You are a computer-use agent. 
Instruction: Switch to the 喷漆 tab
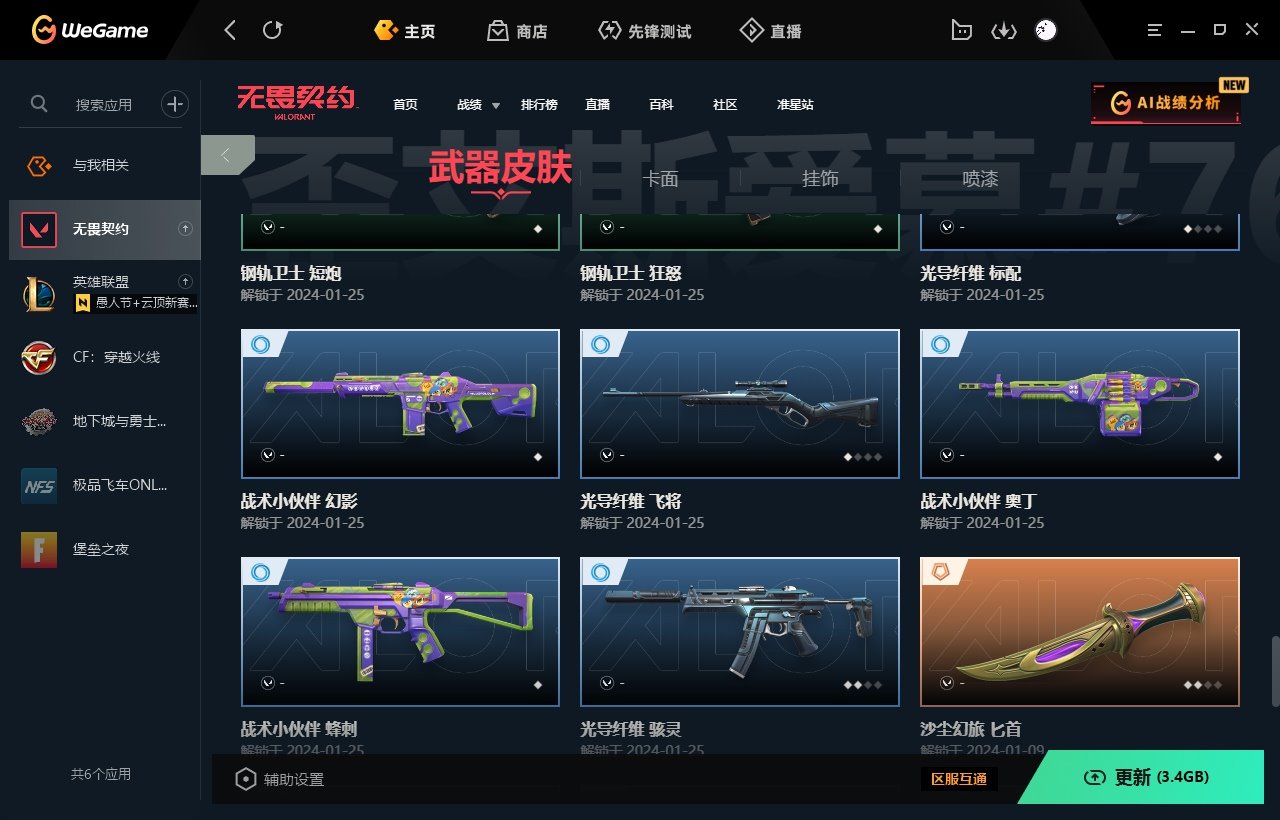click(980, 179)
